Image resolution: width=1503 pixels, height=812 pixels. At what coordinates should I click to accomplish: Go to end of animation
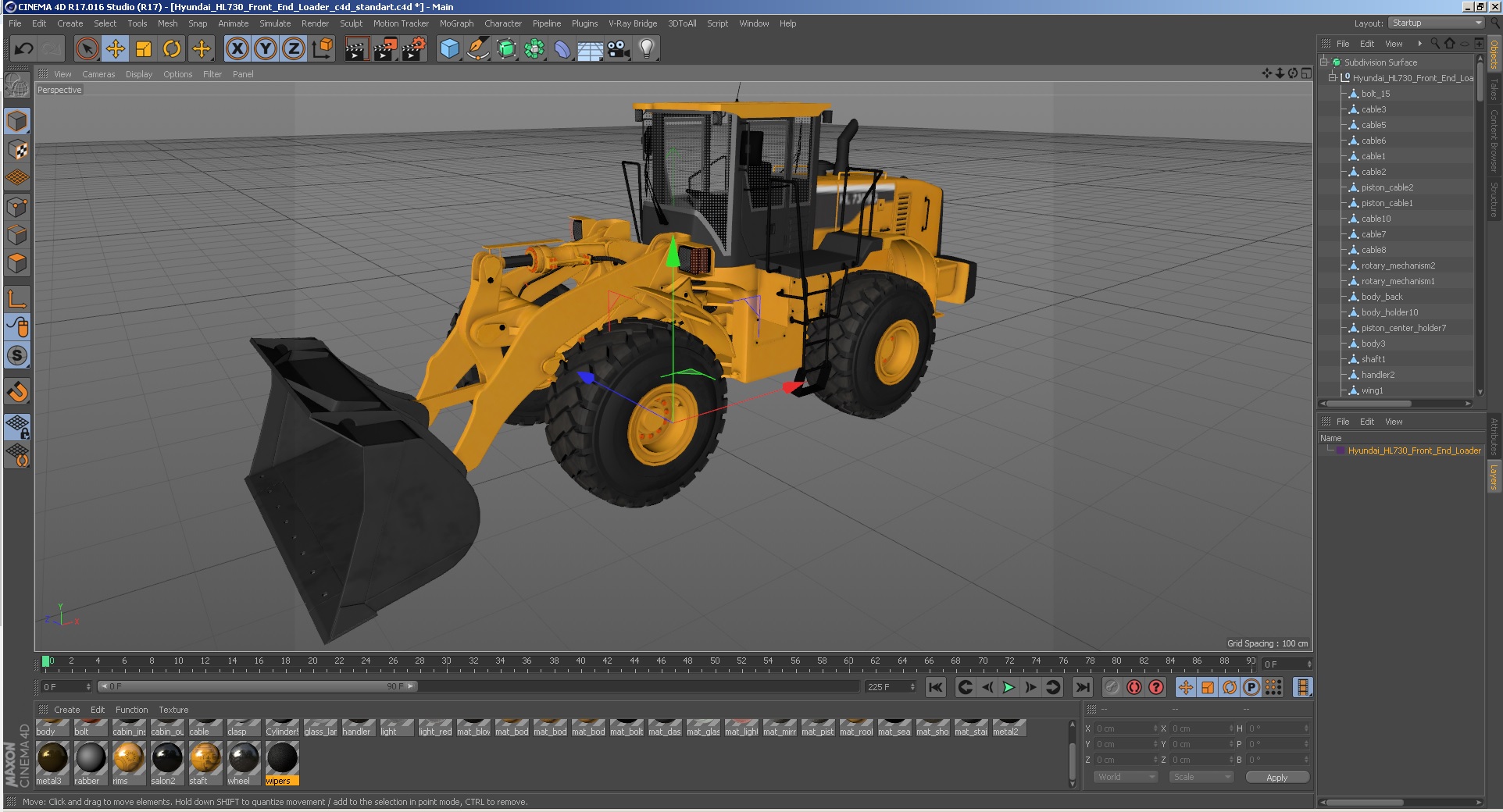(x=1082, y=687)
